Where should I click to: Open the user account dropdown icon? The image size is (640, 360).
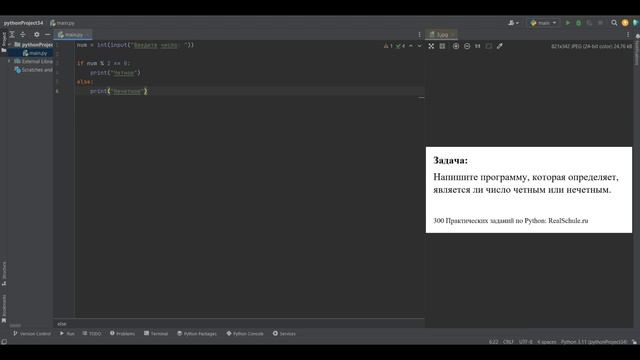pyautogui.click(x=513, y=23)
